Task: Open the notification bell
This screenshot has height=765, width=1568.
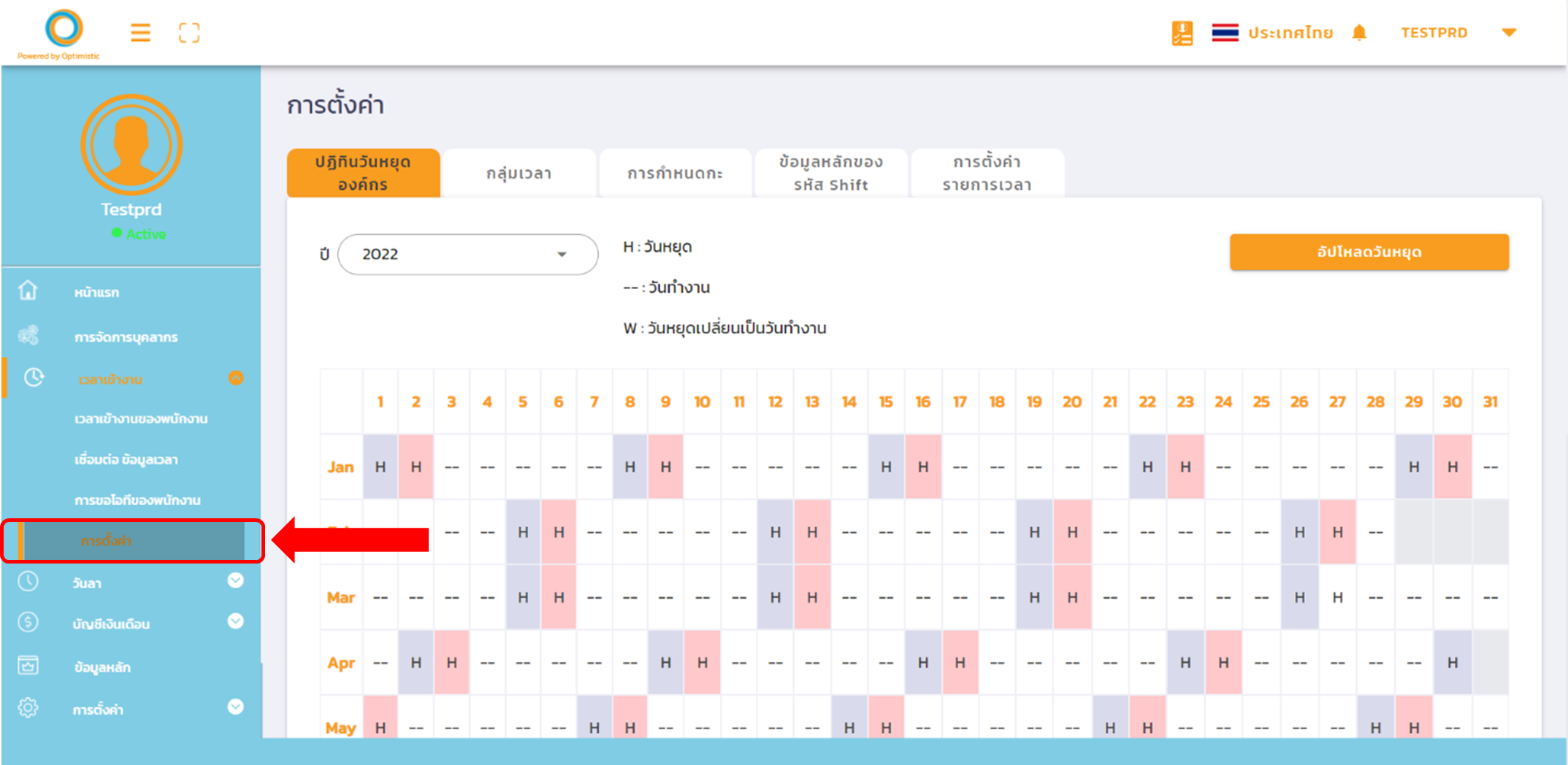Action: (x=1358, y=33)
